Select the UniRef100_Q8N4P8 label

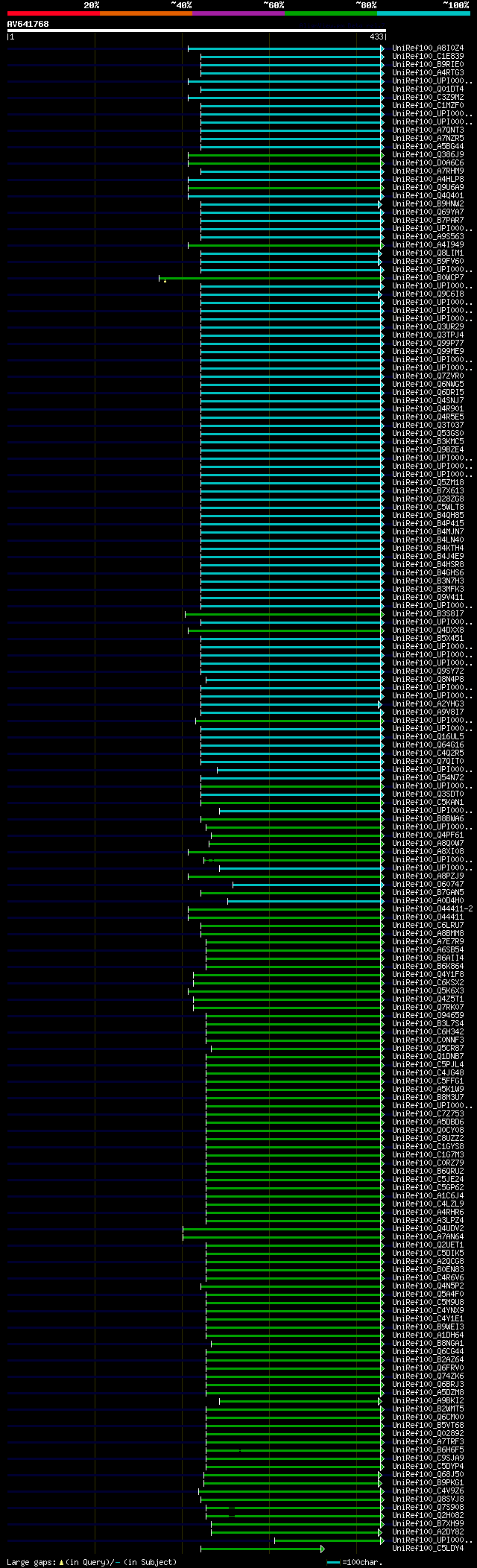[428, 680]
